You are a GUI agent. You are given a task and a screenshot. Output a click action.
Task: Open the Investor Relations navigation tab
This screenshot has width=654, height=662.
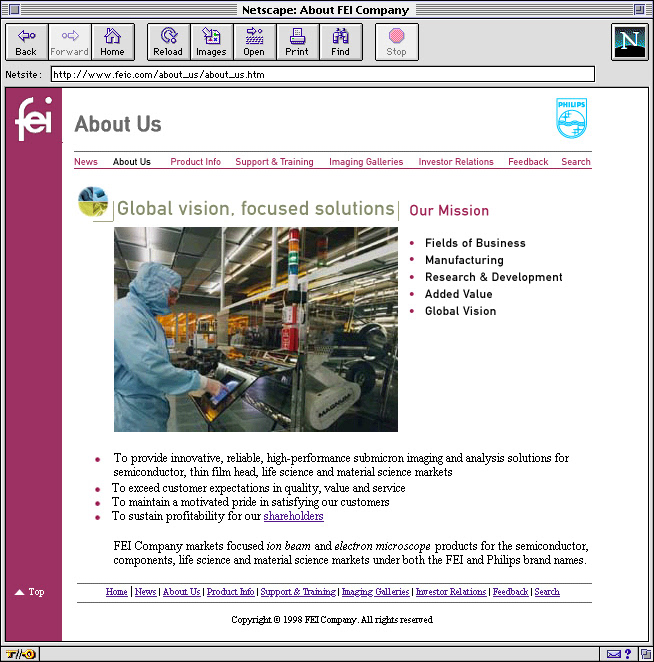click(x=456, y=162)
